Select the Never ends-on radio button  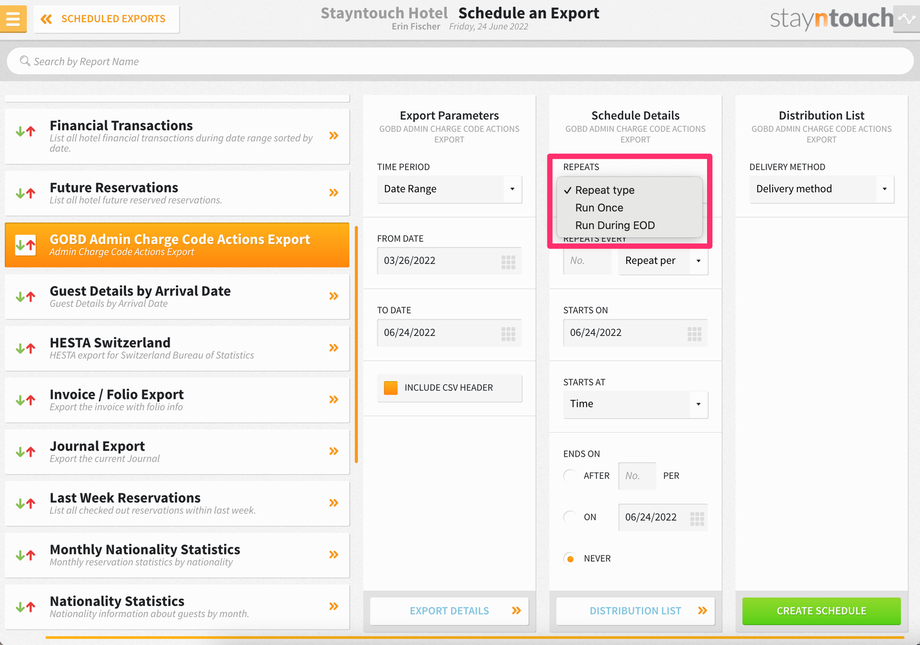click(569, 558)
